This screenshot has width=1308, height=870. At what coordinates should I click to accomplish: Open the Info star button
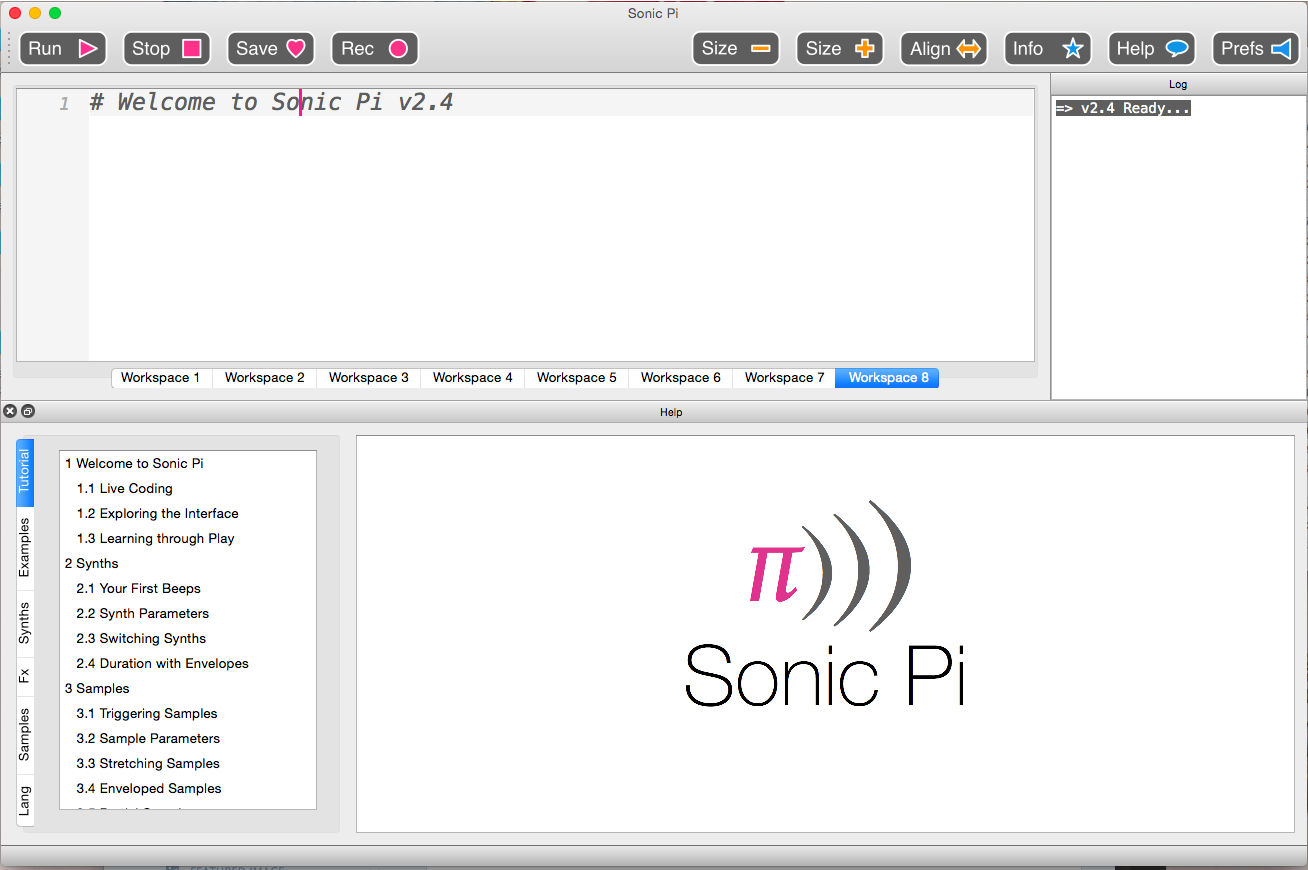click(1047, 49)
